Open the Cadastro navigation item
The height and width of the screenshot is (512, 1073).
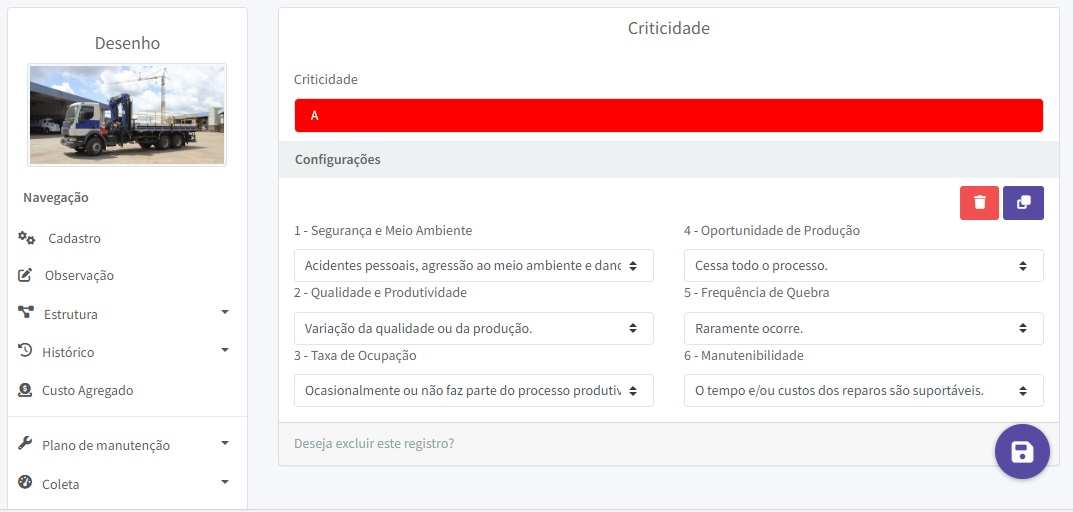(x=74, y=239)
